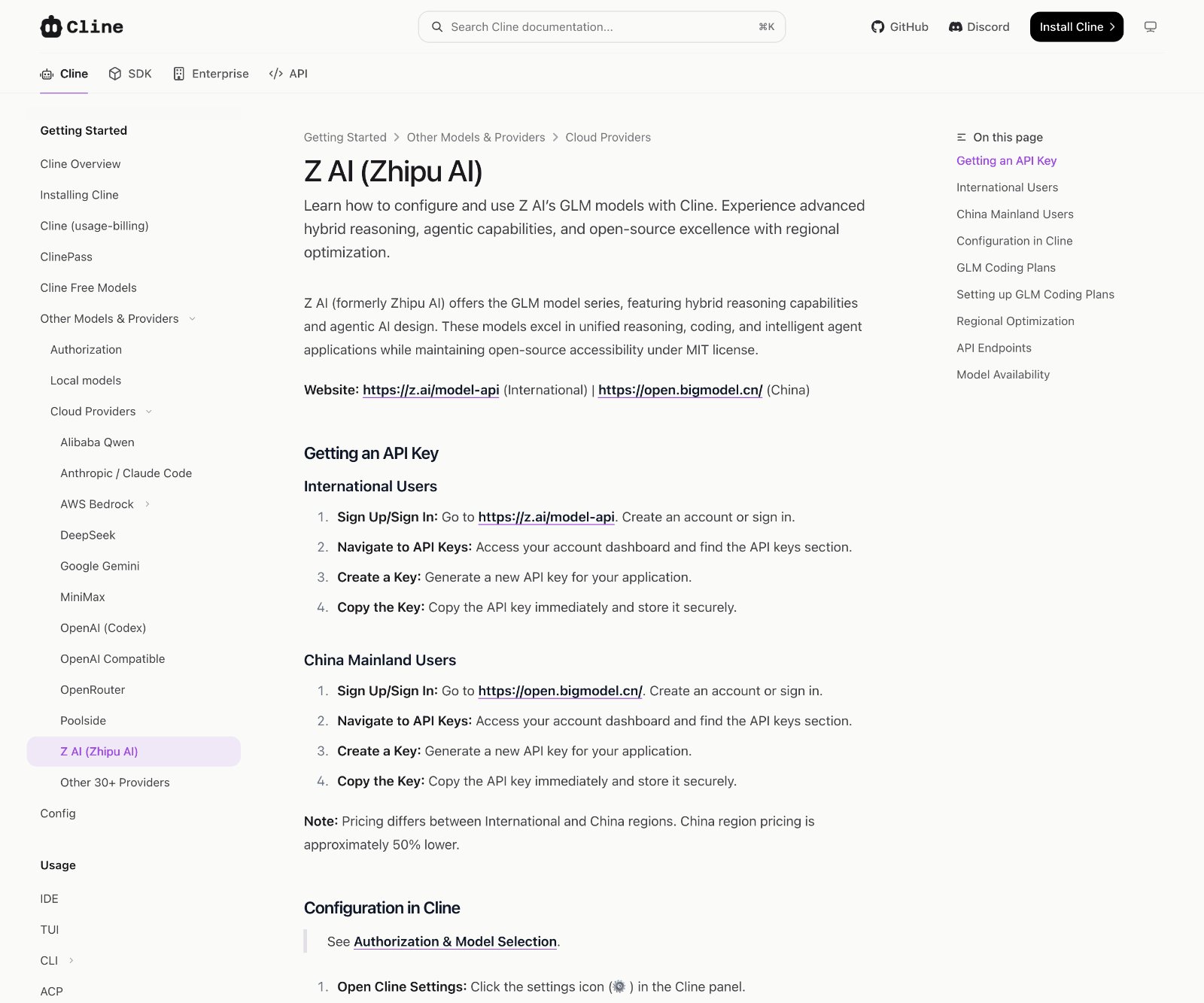
Task: Open DeepSeek provider page
Action: tap(88, 535)
